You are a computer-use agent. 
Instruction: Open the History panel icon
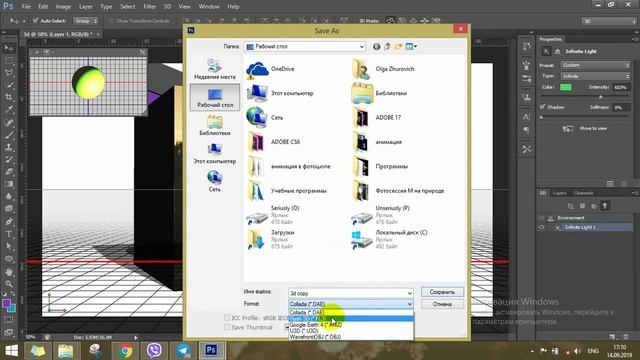pos(527,47)
